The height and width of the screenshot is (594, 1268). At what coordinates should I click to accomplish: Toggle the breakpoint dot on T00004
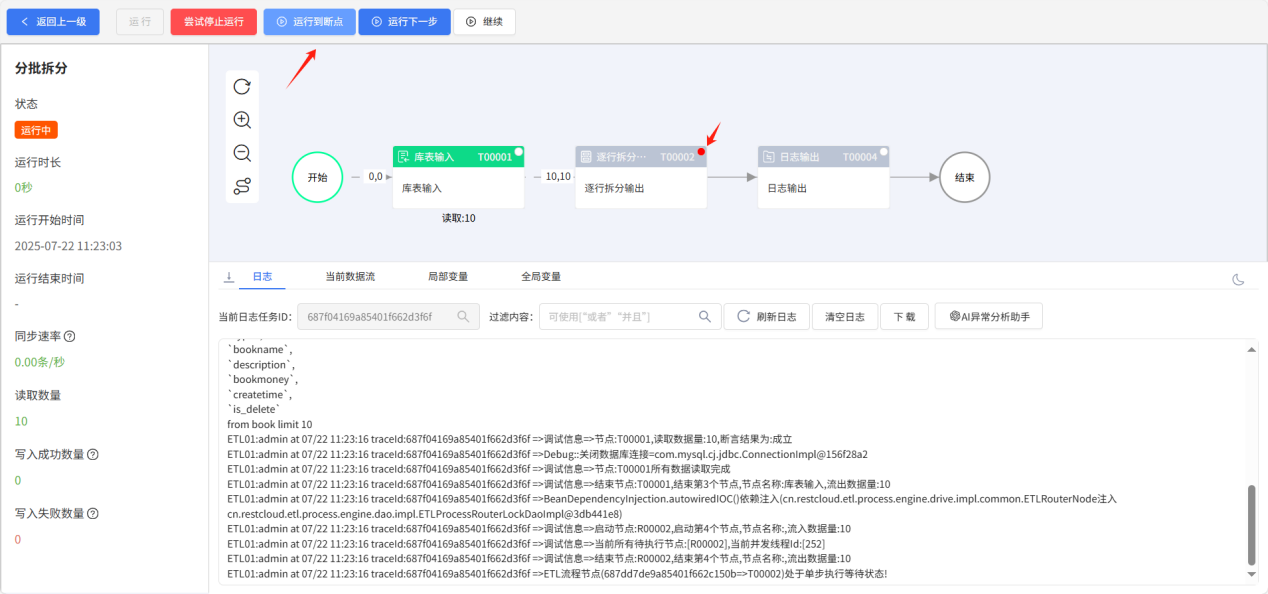884,151
